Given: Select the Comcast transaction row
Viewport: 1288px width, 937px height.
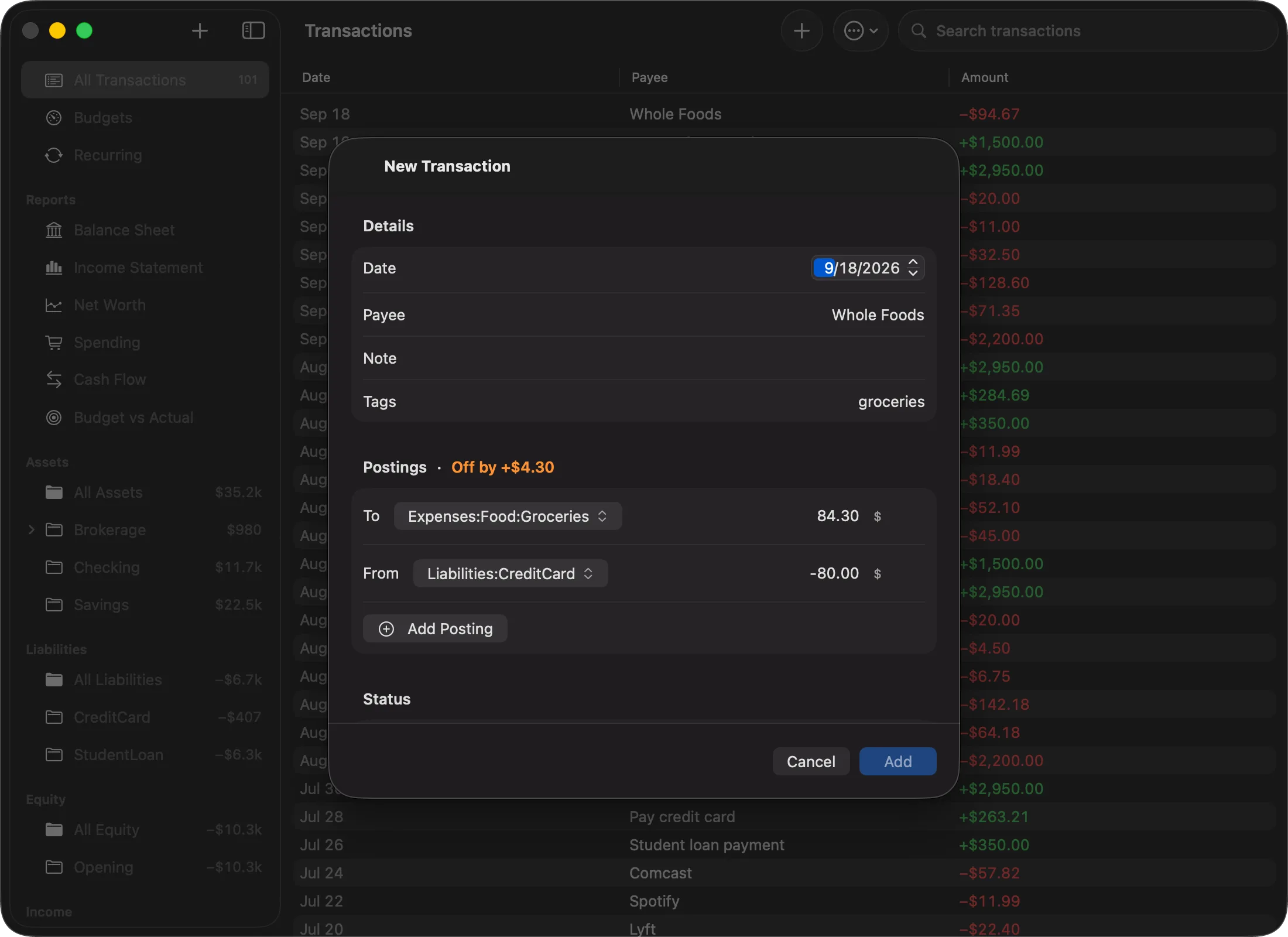Looking at the screenshot, I should tap(785, 873).
